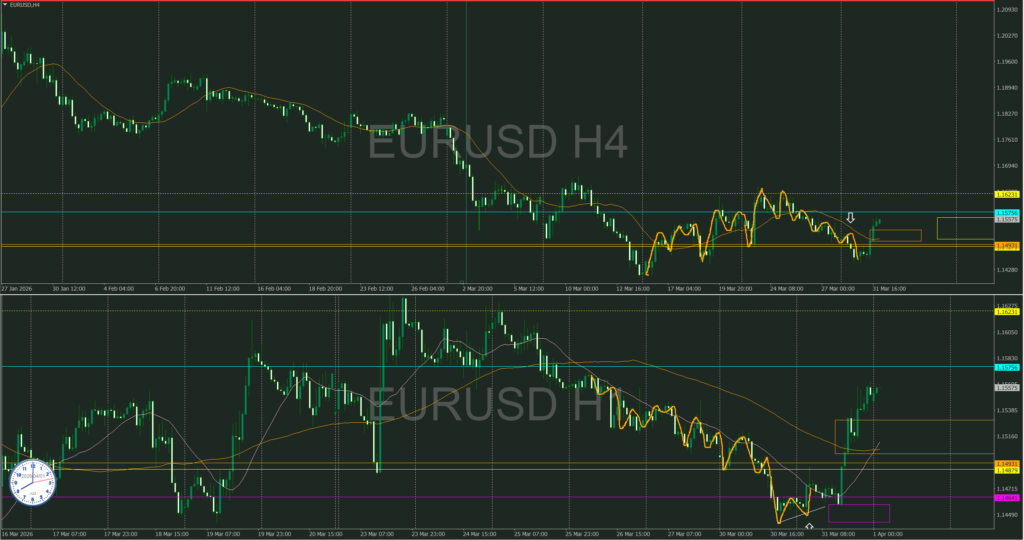This screenshot has width=1024, height=540.
Task: Click the triangle icon beside EURUSD,H4 title
Action: coord(4,6)
